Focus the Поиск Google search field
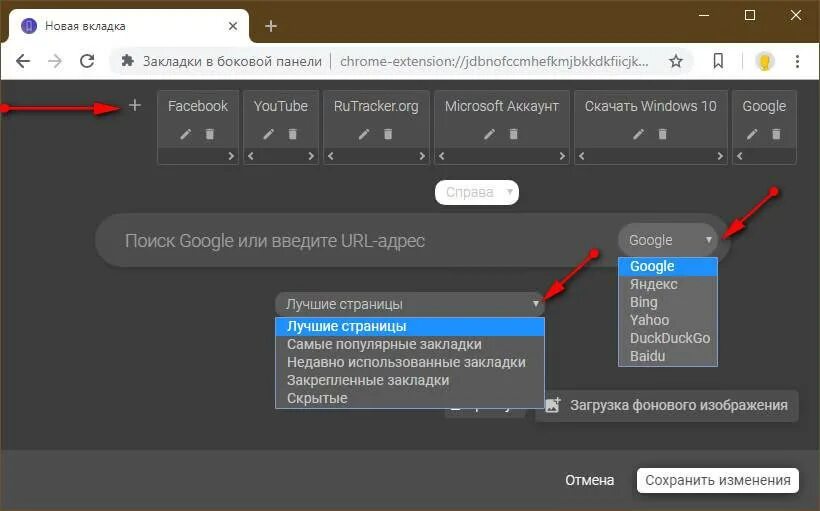 tap(356, 241)
